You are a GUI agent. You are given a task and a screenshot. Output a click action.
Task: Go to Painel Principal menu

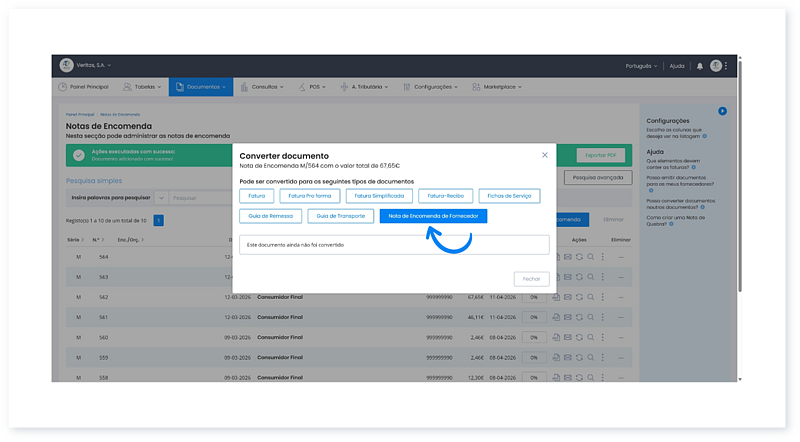(x=83, y=87)
